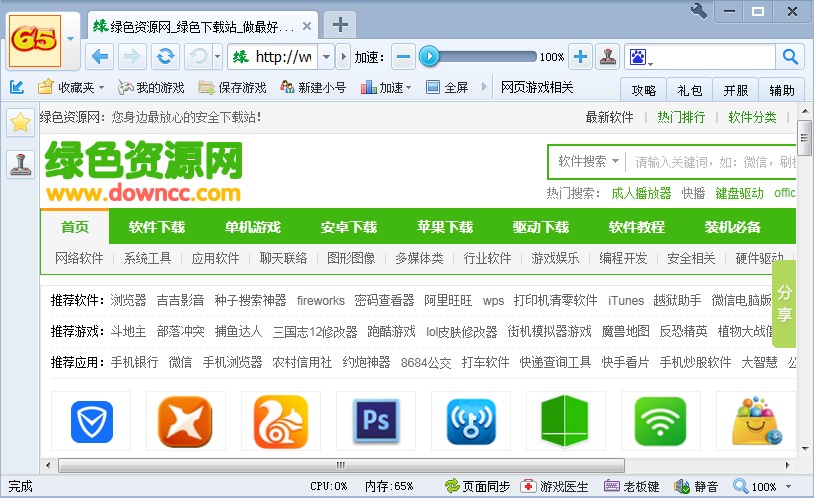
Task: Click the 键盘驱动 hot search link
Action: tap(739, 193)
